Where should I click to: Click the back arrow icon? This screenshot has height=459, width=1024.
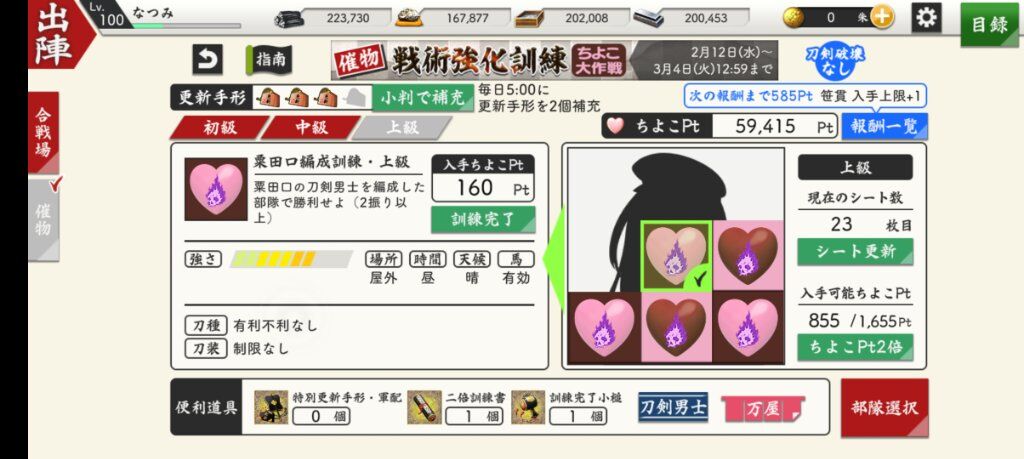207,59
